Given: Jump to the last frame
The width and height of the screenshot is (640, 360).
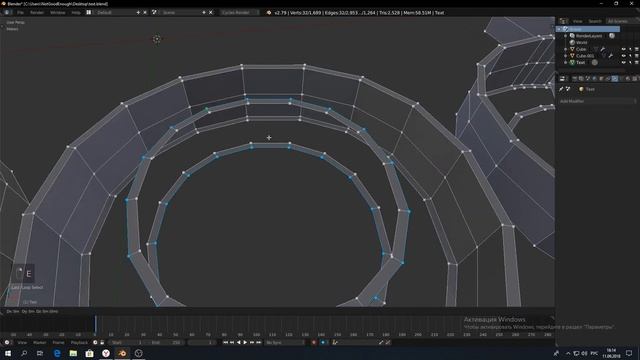Looking at the screenshot, I should [x=258, y=342].
